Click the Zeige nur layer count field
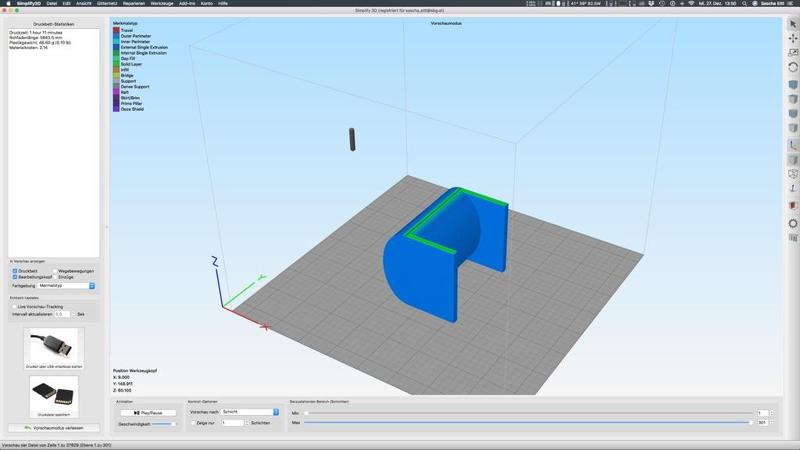The height and width of the screenshot is (450, 800). (233, 423)
